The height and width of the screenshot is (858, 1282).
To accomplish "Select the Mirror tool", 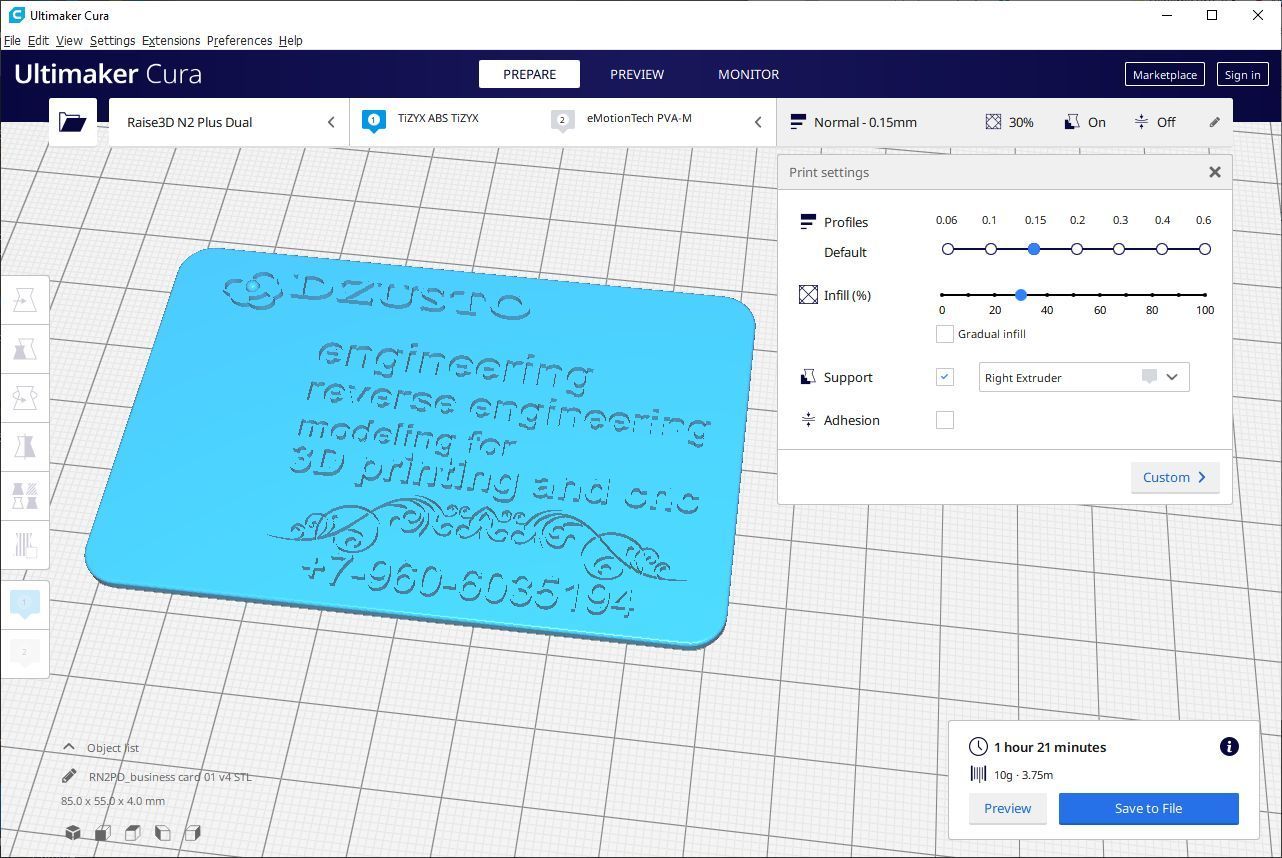I will point(25,447).
